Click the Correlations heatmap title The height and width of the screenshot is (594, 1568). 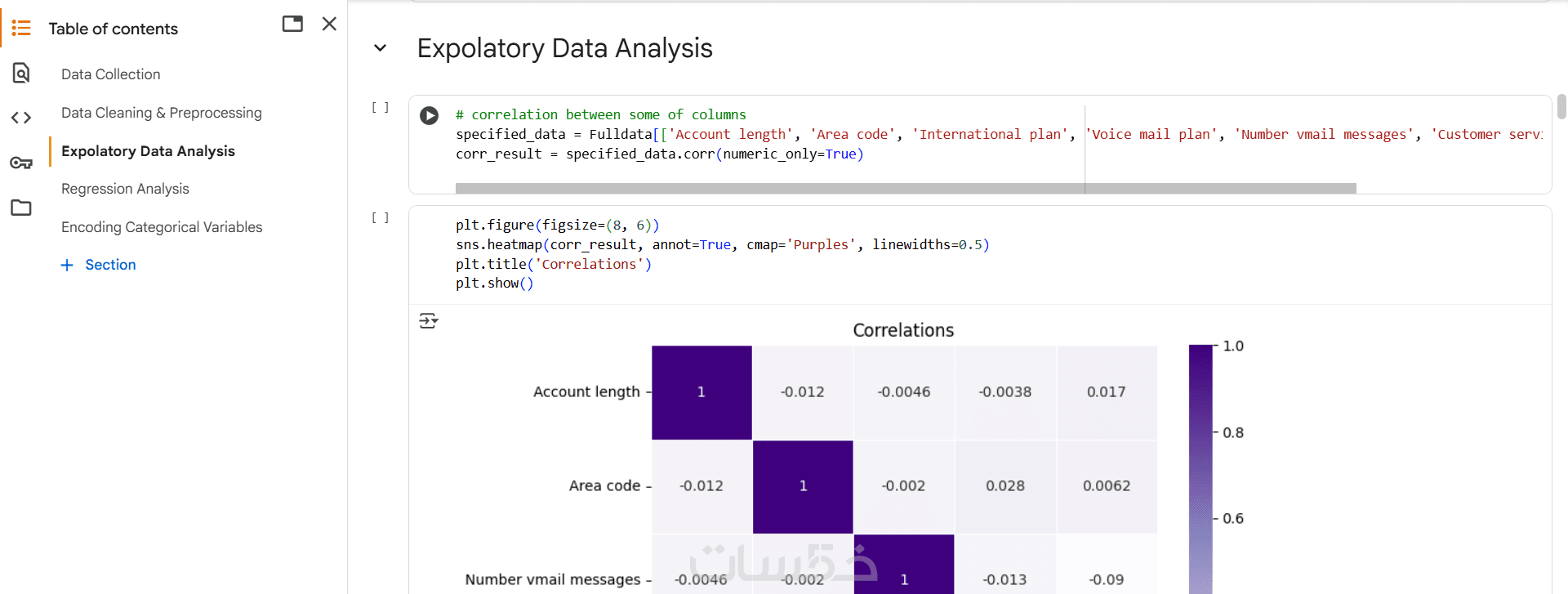point(902,330)
